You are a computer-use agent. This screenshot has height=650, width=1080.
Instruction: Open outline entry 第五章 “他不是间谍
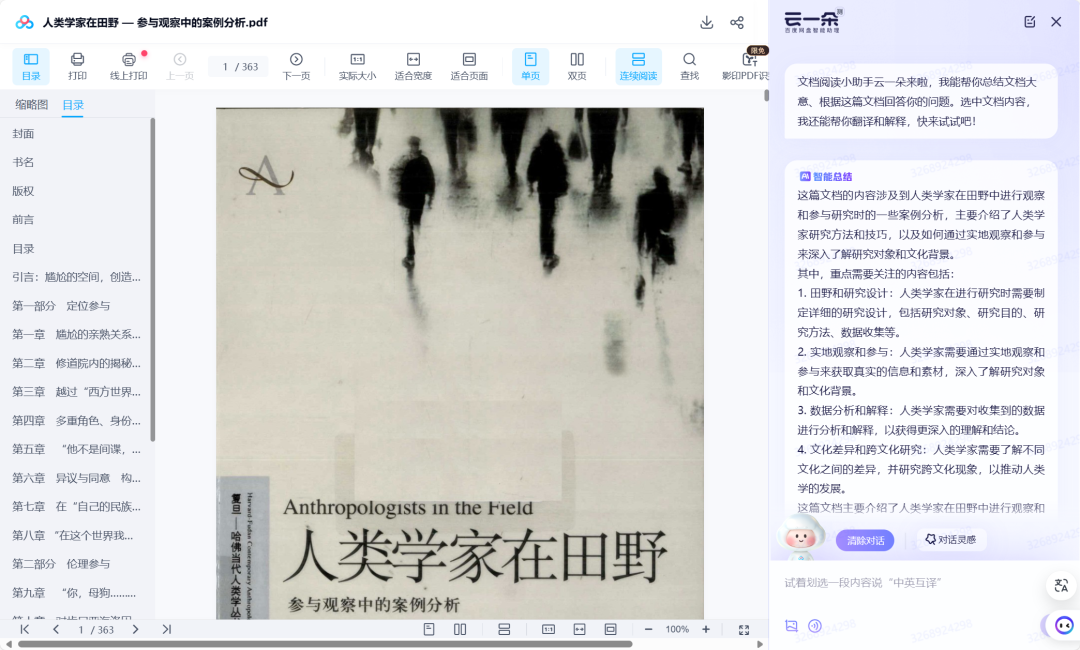click(x=76, y=449)
